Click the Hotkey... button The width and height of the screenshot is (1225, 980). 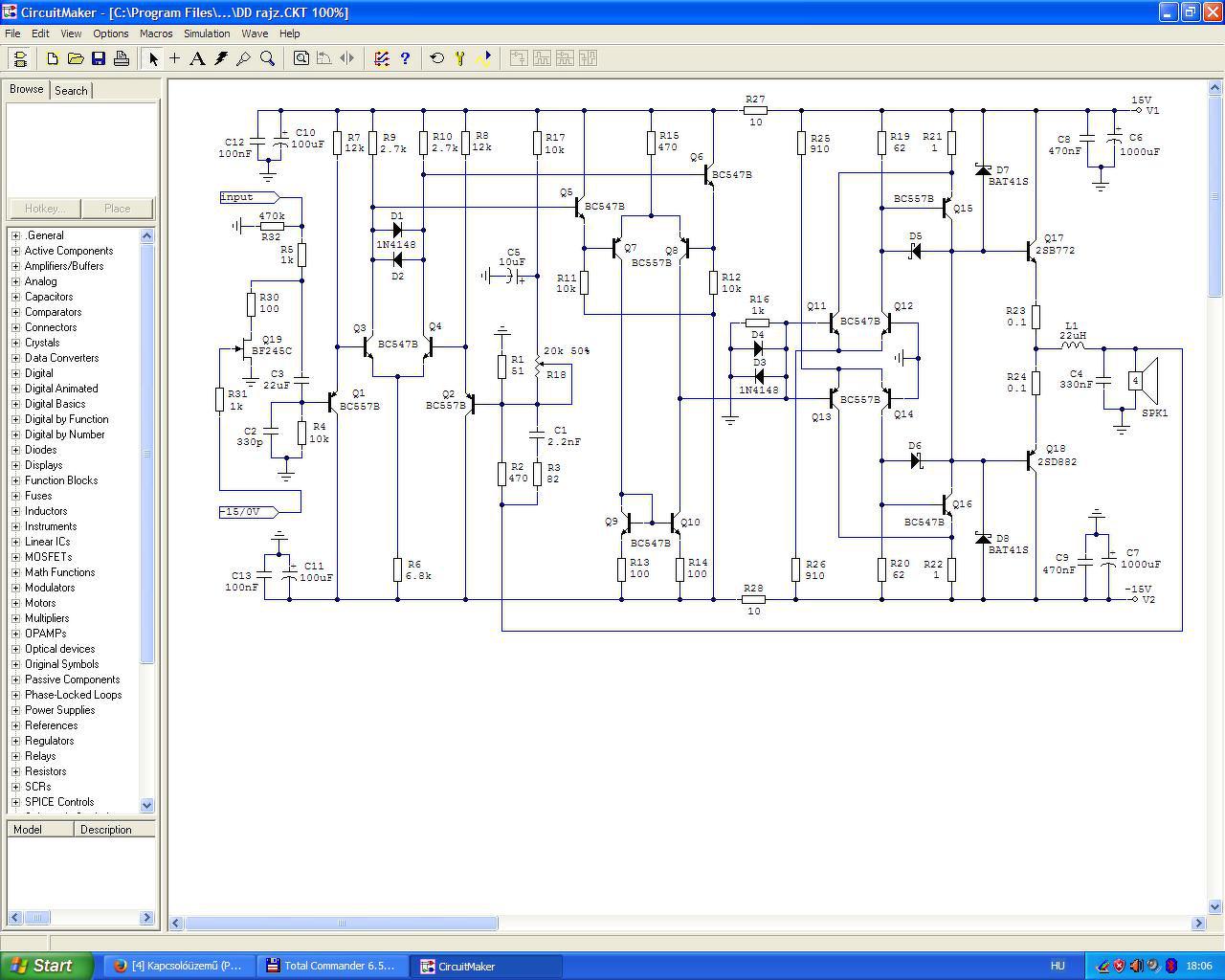click(45, 209)
